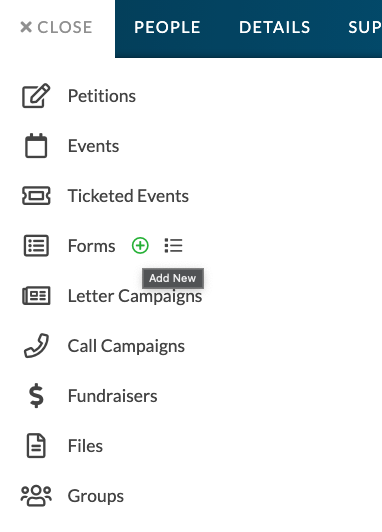
Task: Close the sidebar menu
Action: (x=56, y=27)
